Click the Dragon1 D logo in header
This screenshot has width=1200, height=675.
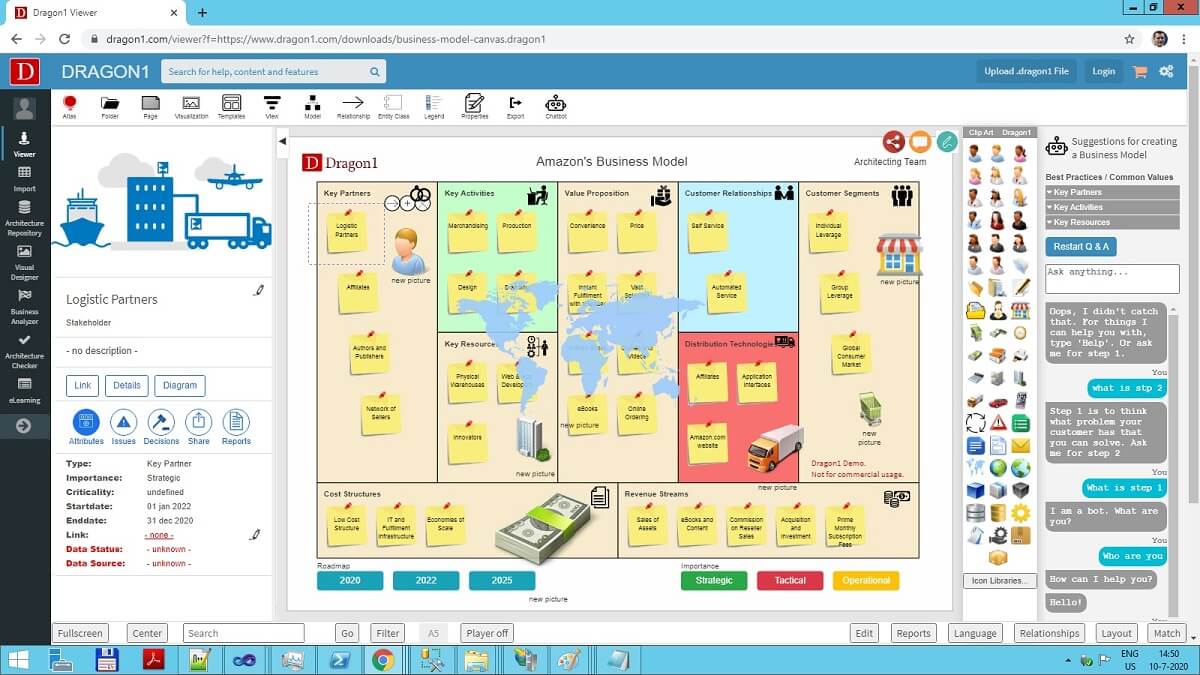click(25, 71)
